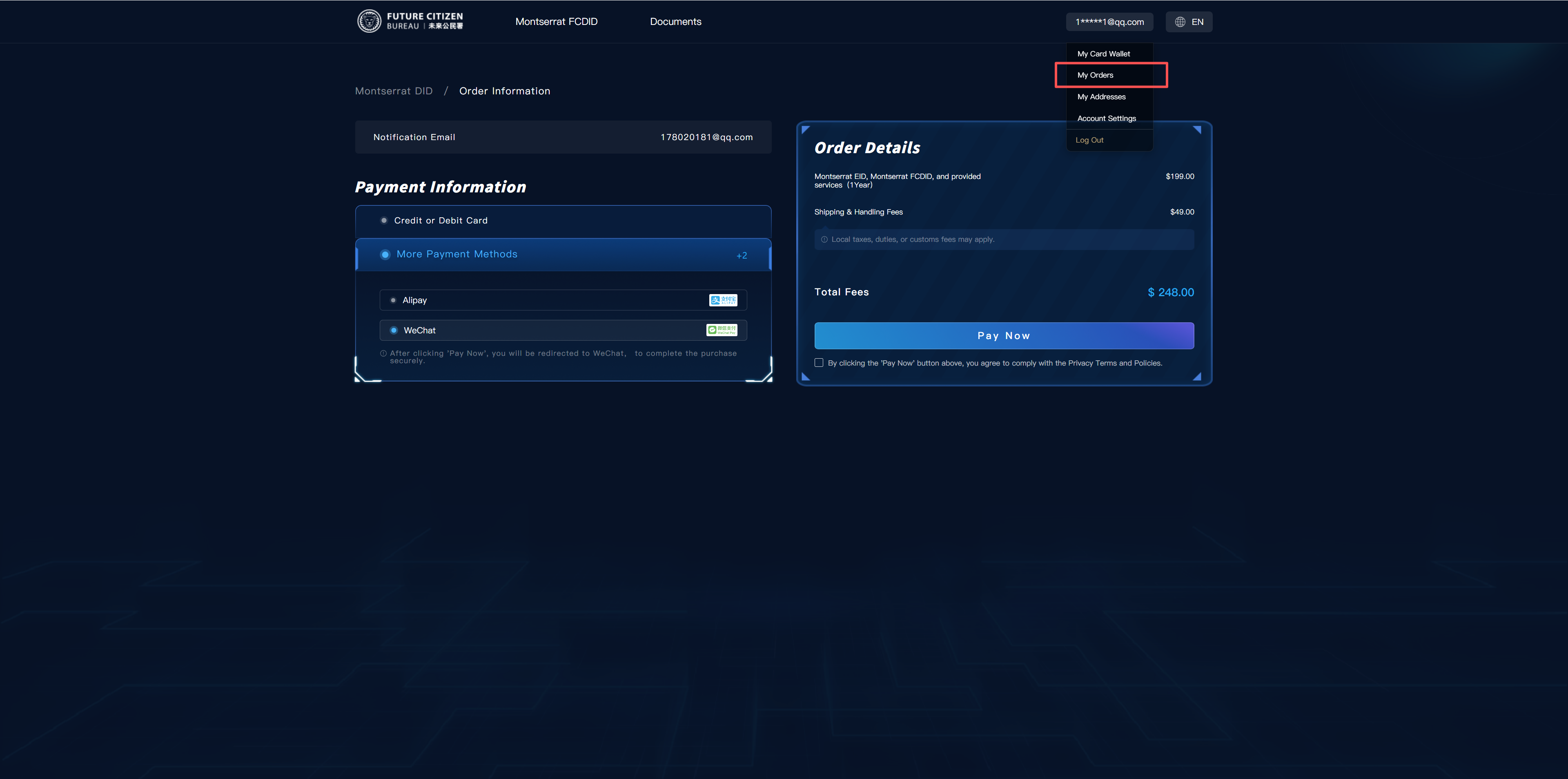Click the globe language icon
1568x779 pixels.
tap(1180, 22)
